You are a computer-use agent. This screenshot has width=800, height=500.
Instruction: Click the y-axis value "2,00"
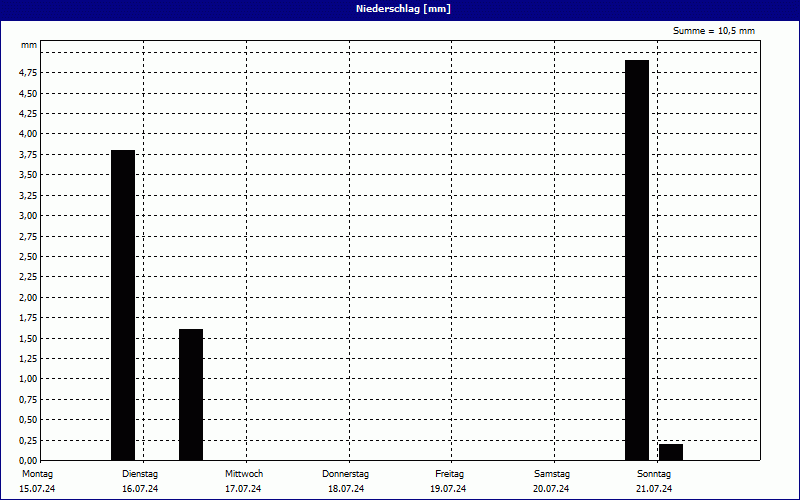(28, 297)
